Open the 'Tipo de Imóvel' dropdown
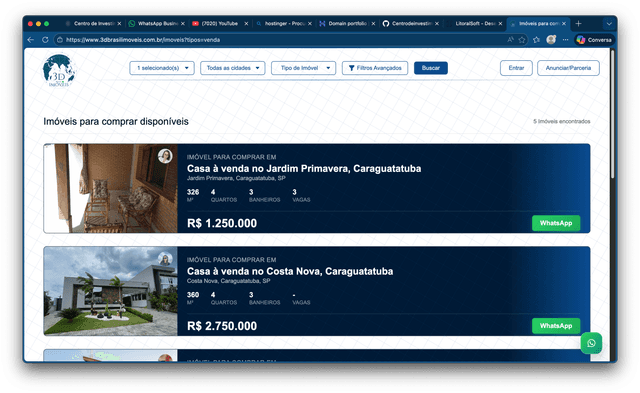 coord(304,68)
